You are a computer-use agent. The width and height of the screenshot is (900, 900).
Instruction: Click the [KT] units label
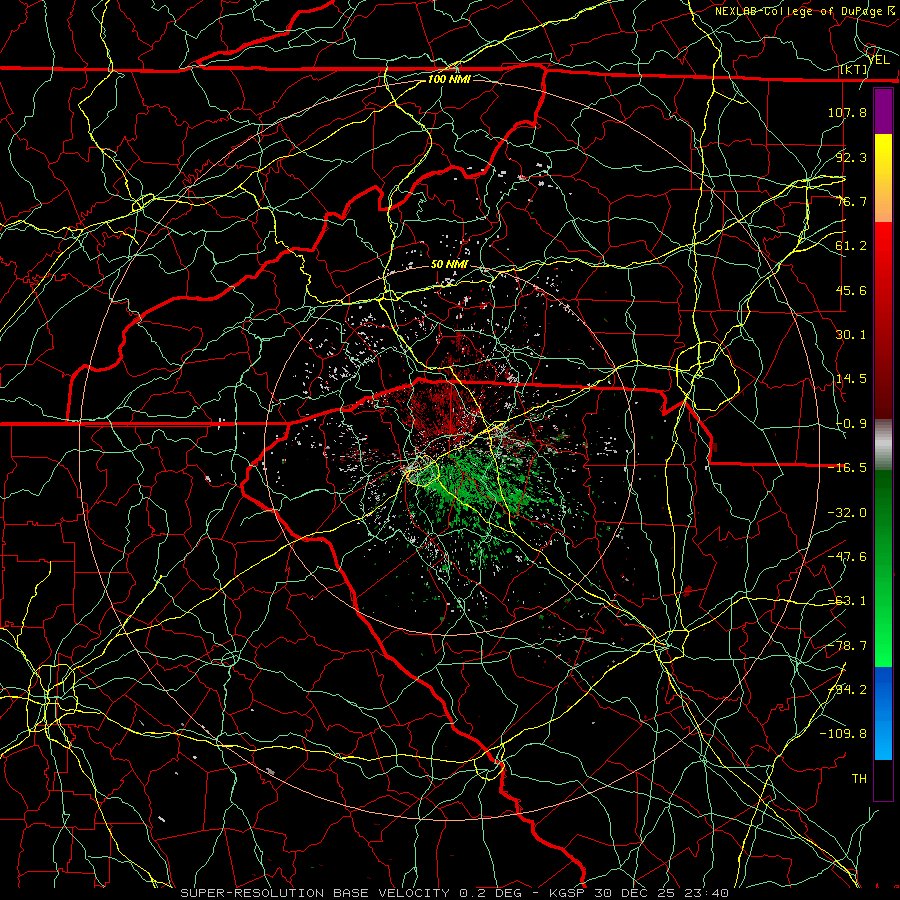coord(854,70)
